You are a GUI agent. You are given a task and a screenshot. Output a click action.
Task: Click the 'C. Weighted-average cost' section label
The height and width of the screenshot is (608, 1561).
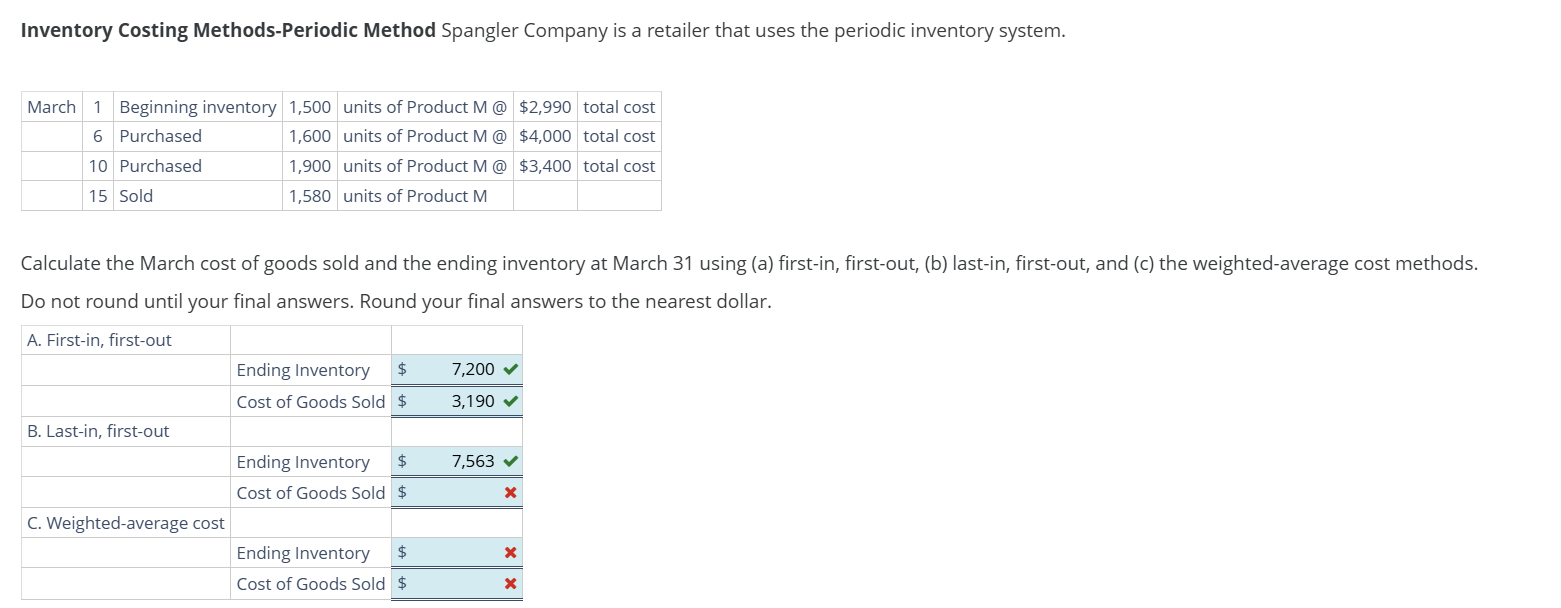pos(124,522)
